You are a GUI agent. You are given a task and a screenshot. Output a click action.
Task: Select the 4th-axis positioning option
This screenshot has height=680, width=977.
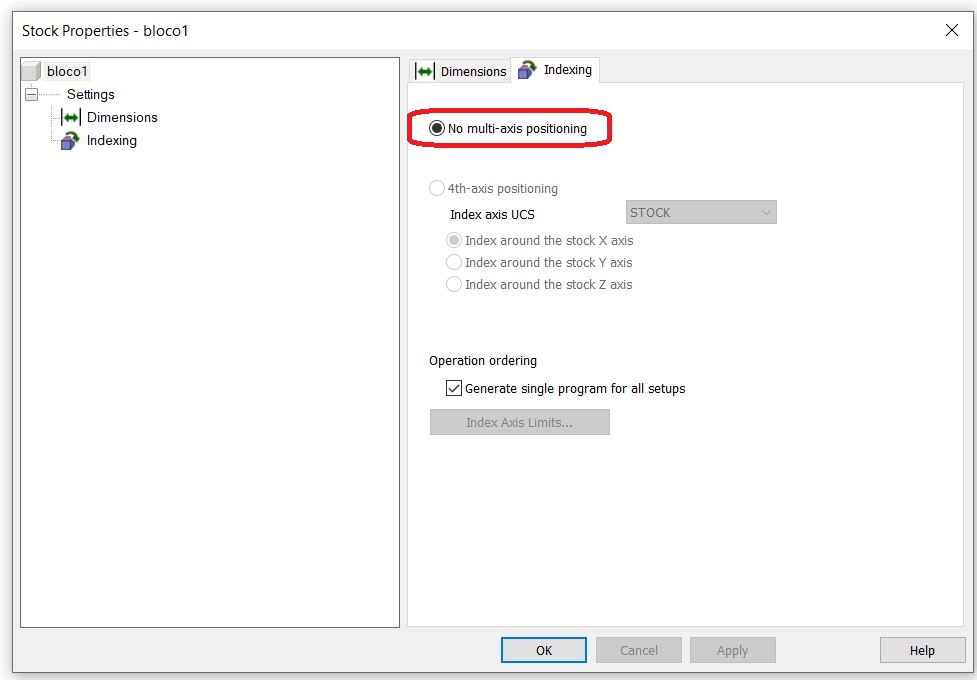point(437,188)
